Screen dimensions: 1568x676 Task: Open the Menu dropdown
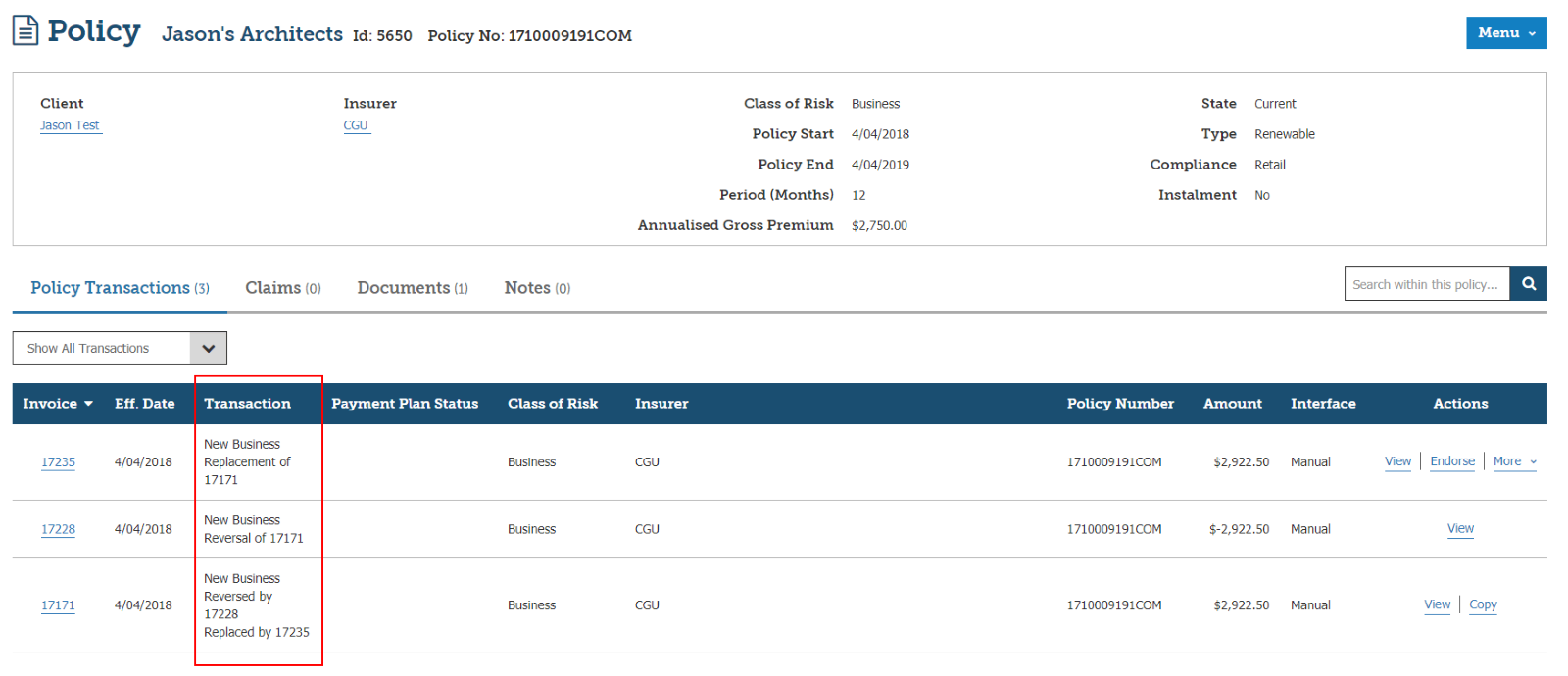(x=1505, y=32)
